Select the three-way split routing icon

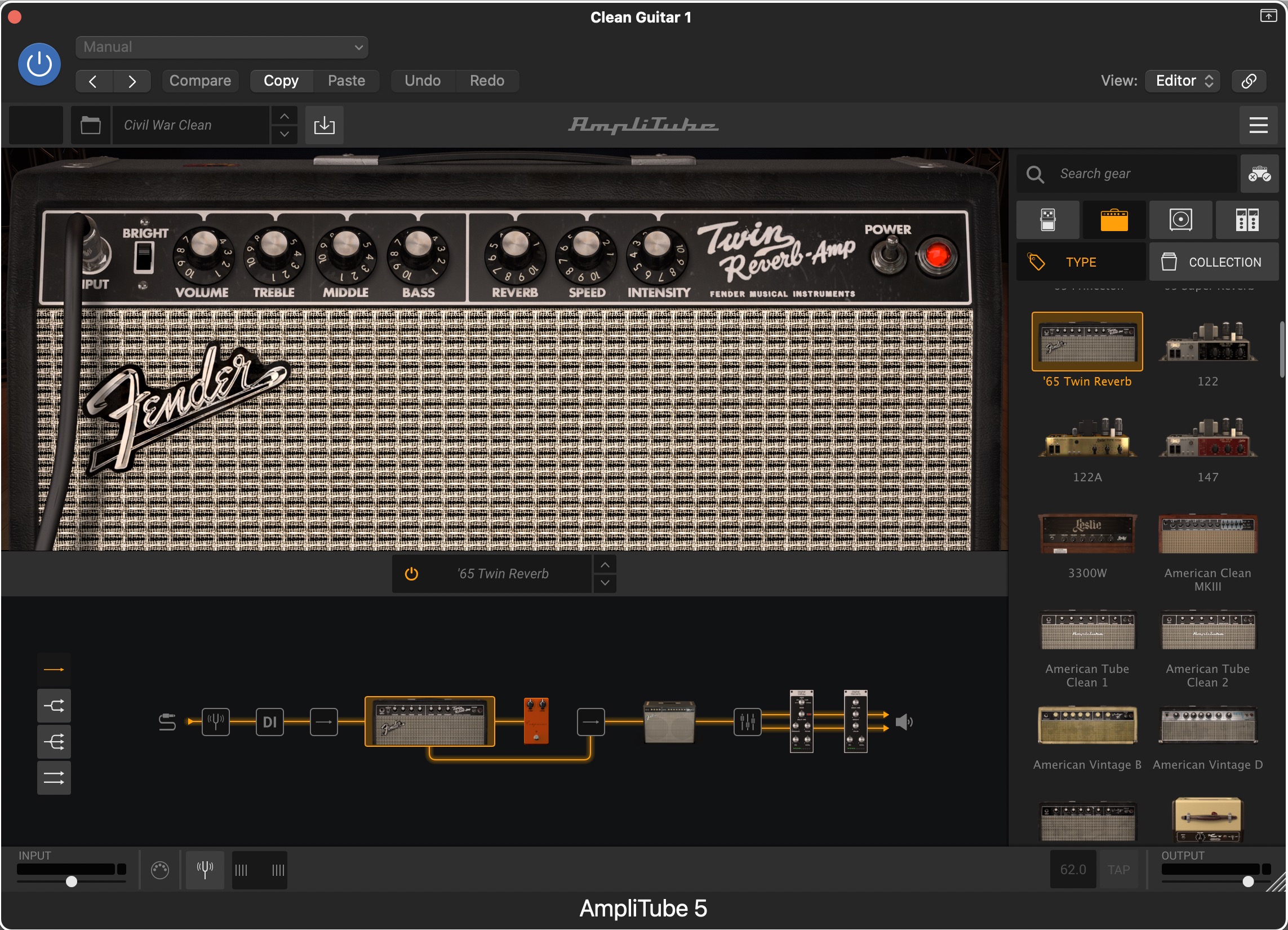(54, 742)
